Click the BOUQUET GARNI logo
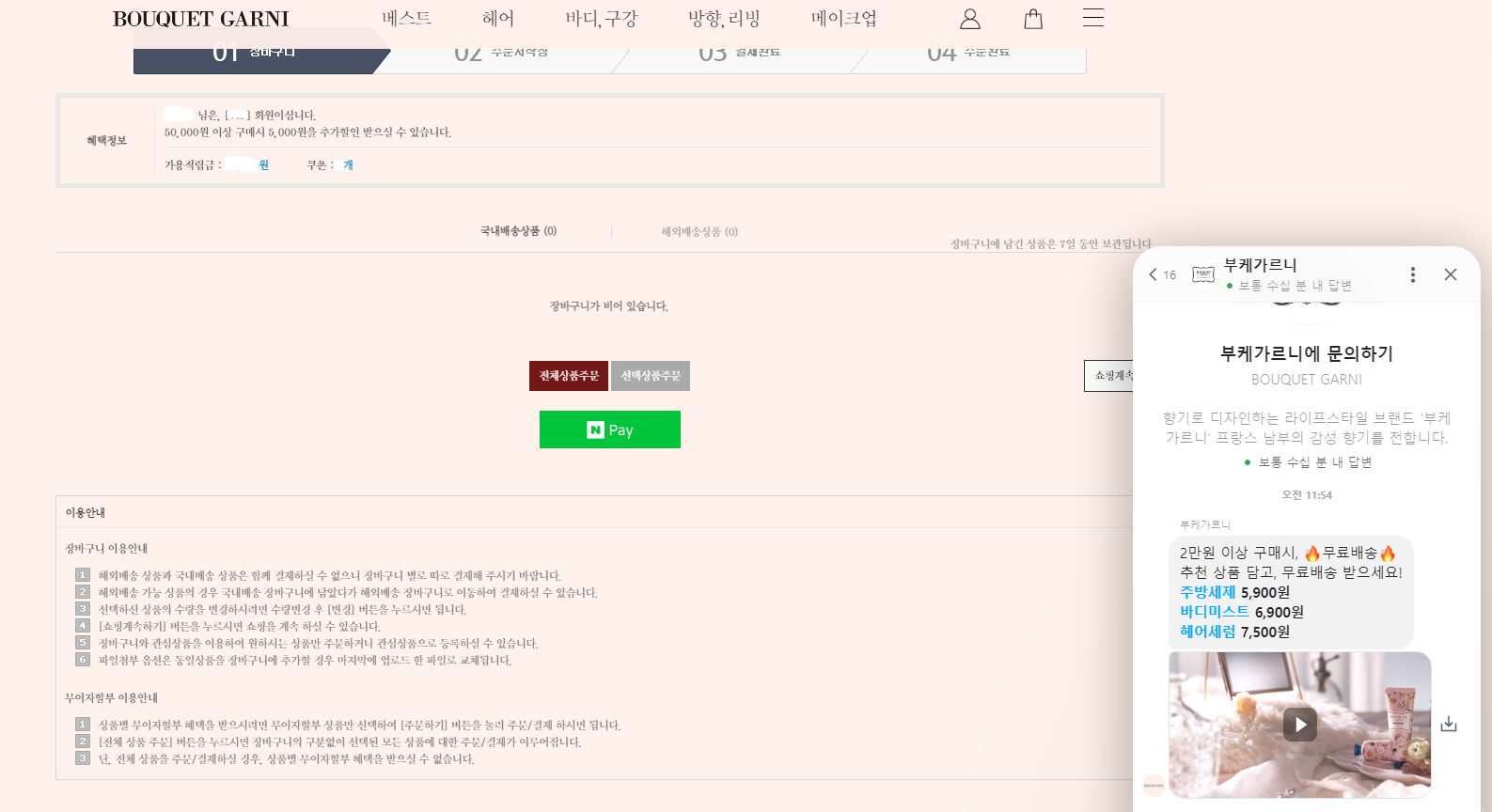 (200, 19)
